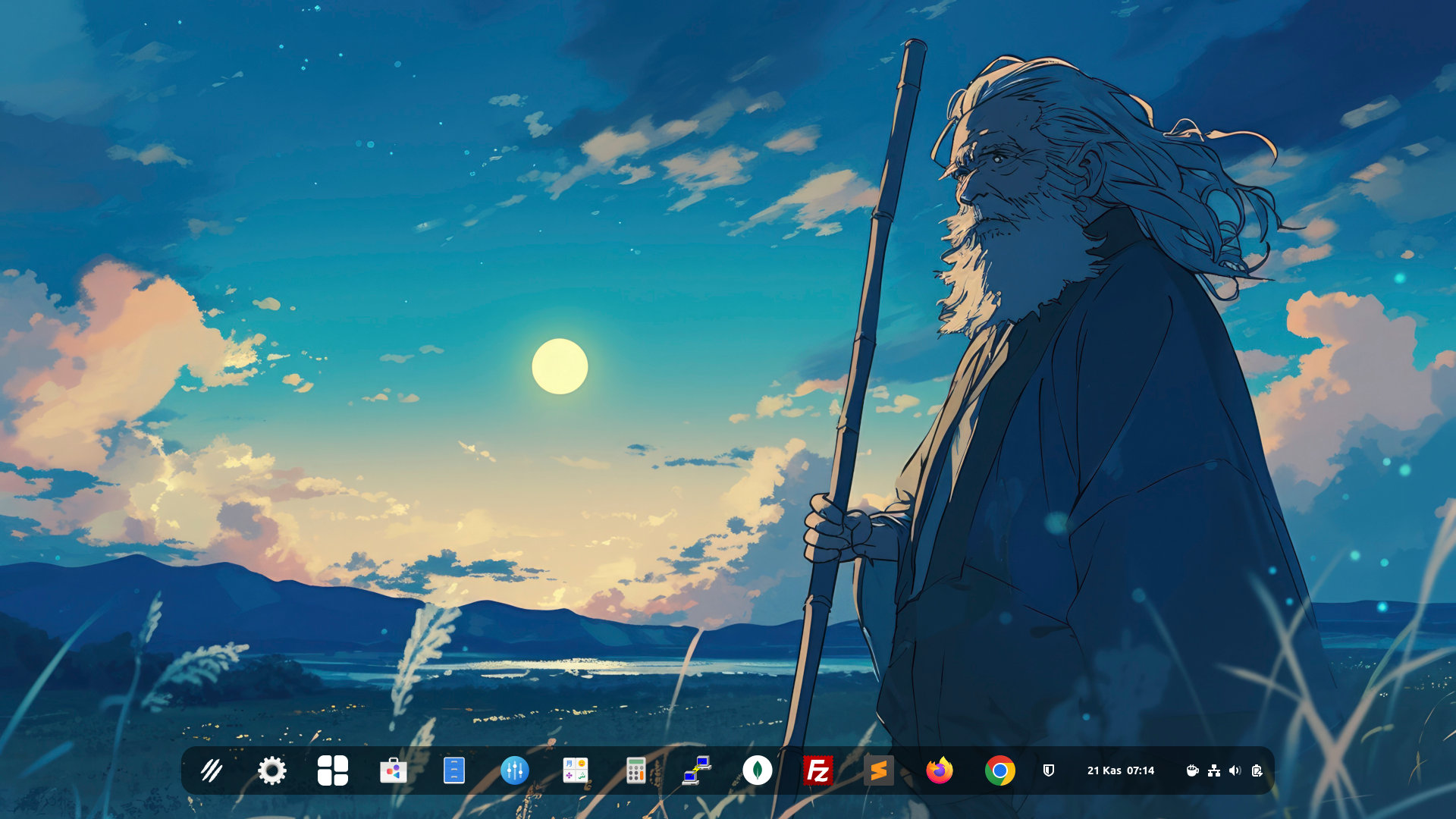Viewport: 1456px width, 819px height.
Task: Open the app grid overview icon
Action: coord(333,770)
